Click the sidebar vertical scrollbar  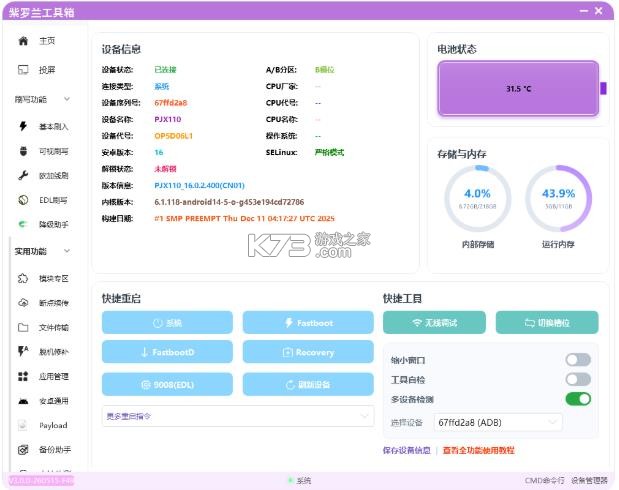coord(10,355)
